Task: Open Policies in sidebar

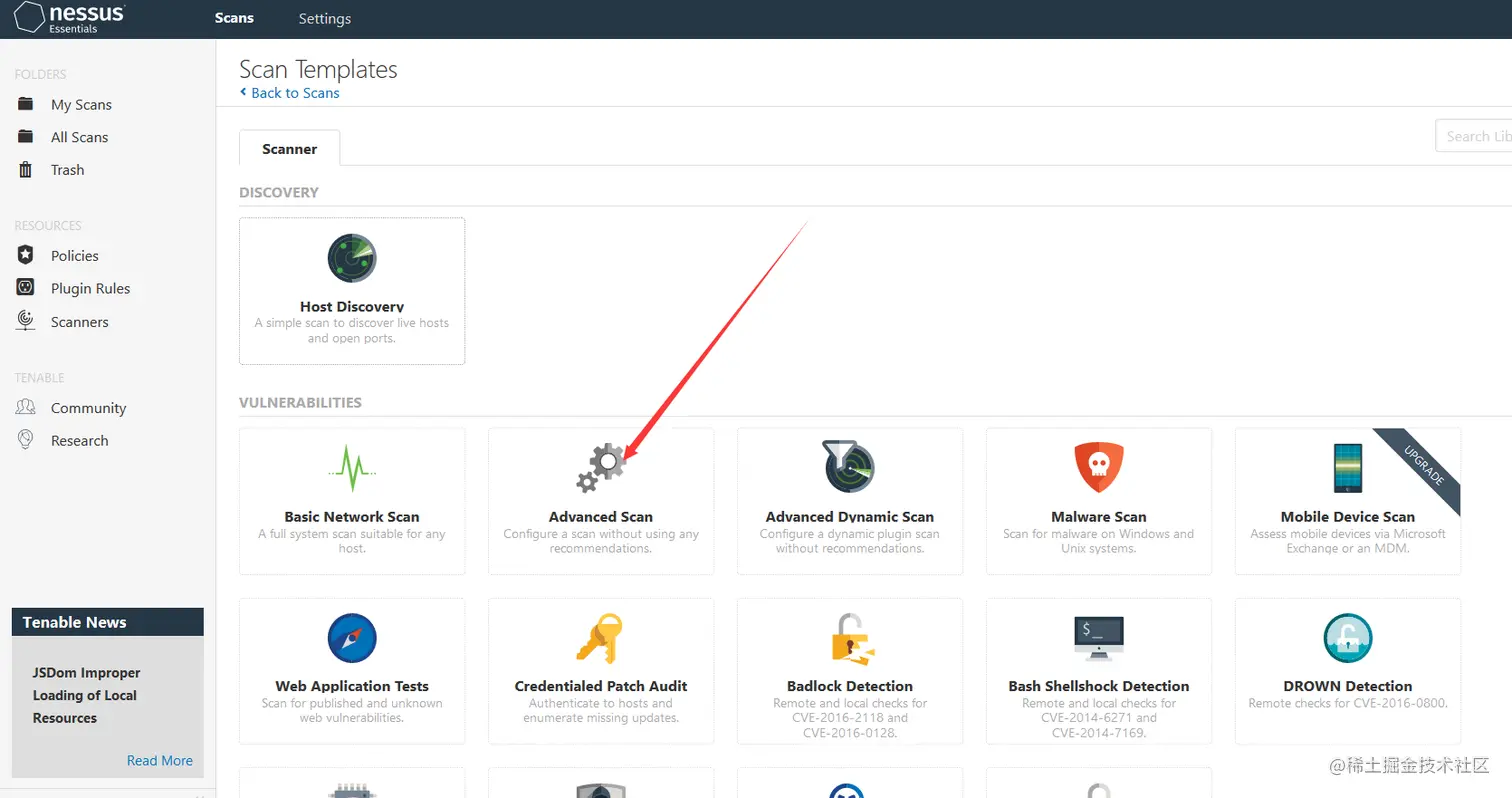Action: tap(75, 256)
